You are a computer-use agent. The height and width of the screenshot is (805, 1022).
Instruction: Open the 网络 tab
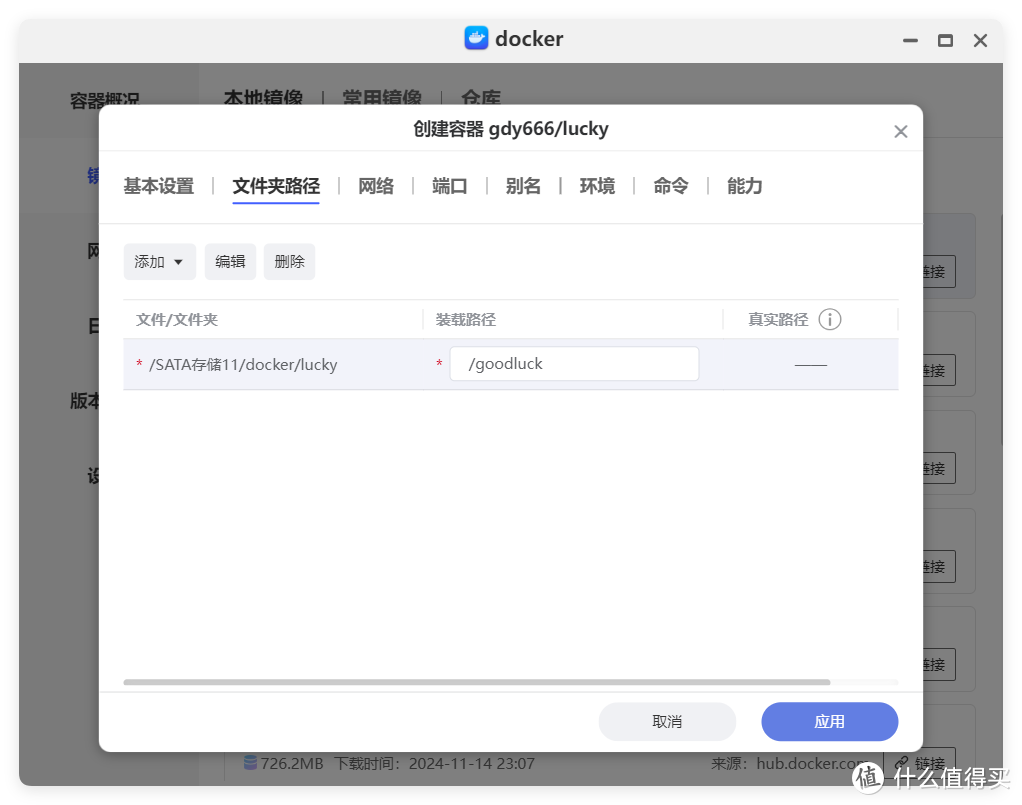tap(376, 186)
